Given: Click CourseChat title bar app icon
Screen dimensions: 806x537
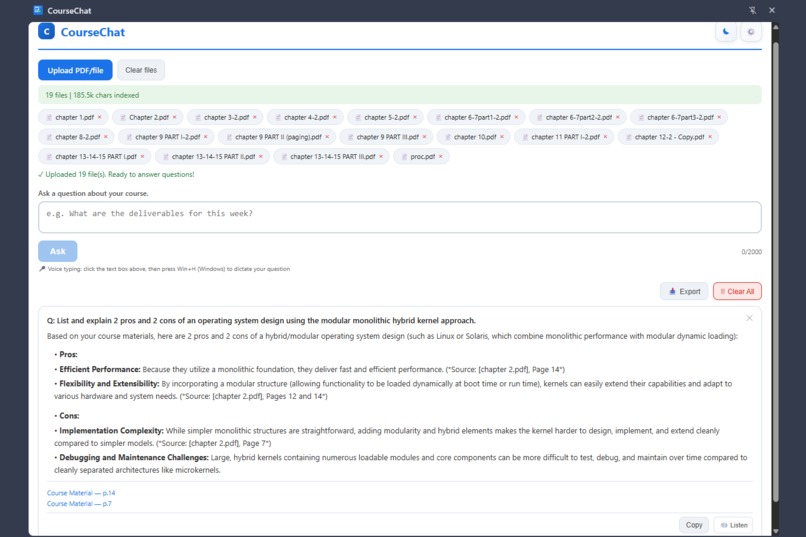Looking at the screenshot, I should [x=38, y=10].
